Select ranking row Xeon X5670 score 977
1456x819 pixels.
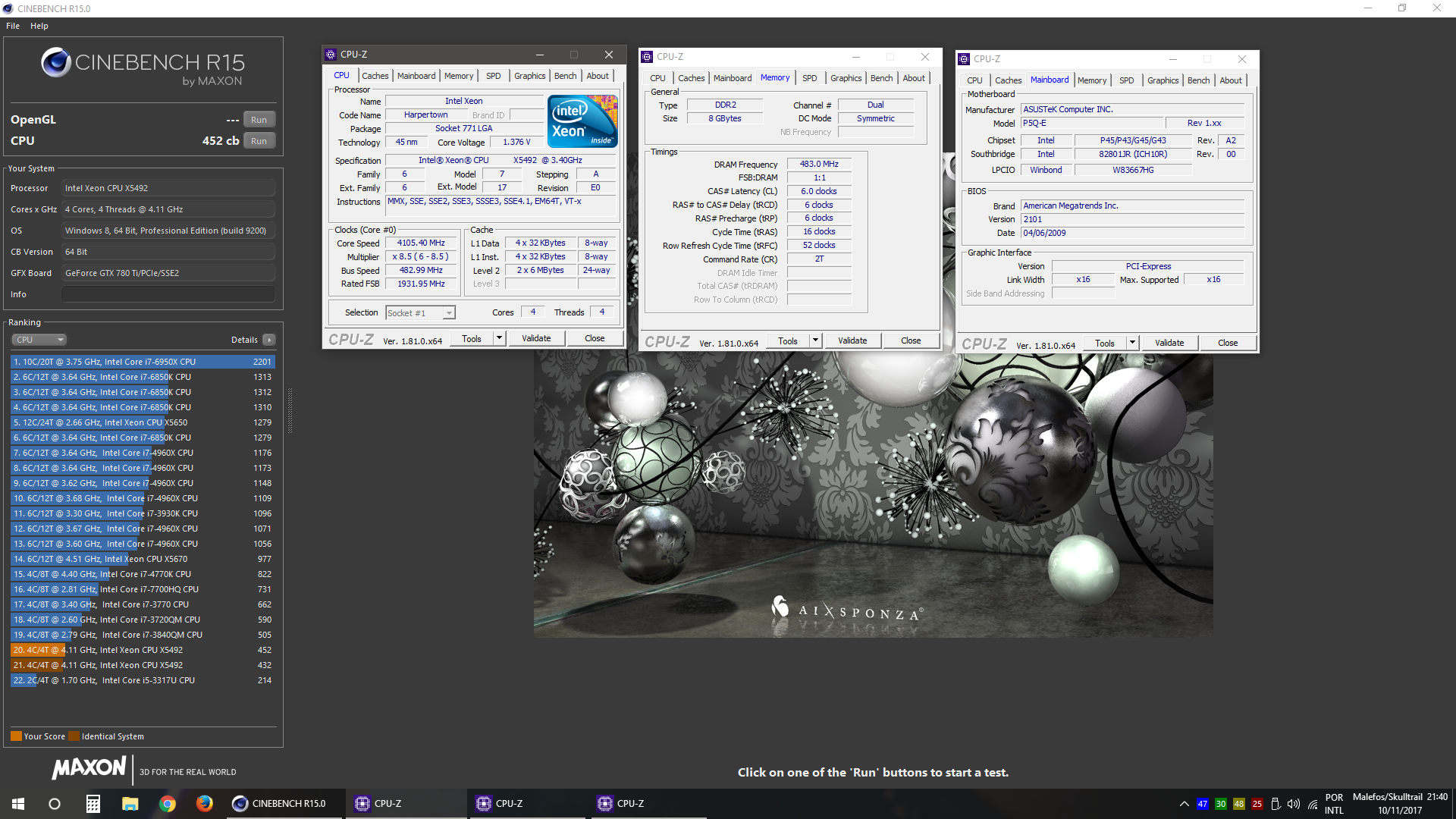tap(143, 559)
